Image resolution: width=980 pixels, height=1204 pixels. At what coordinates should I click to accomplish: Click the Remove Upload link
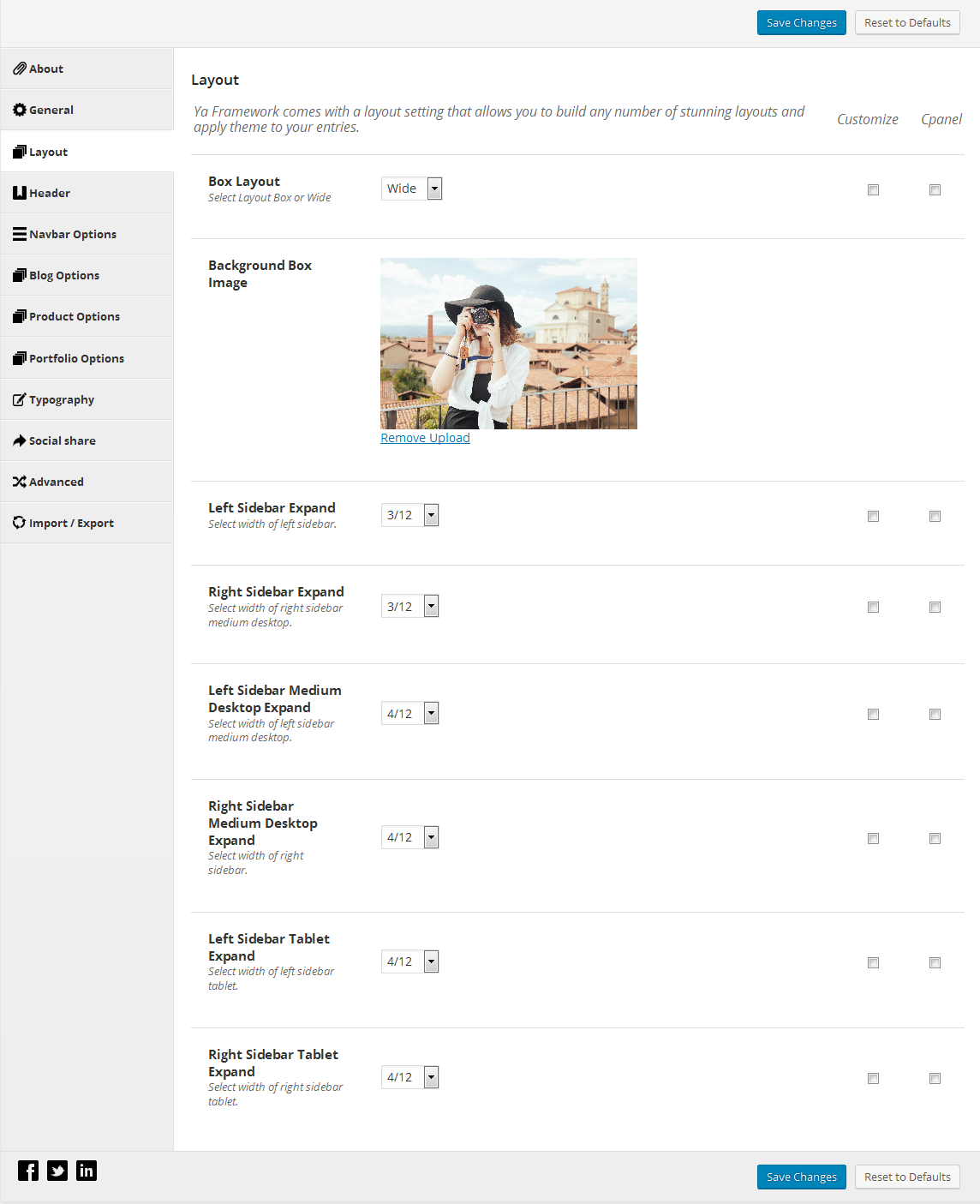click(x=425, y=438)
